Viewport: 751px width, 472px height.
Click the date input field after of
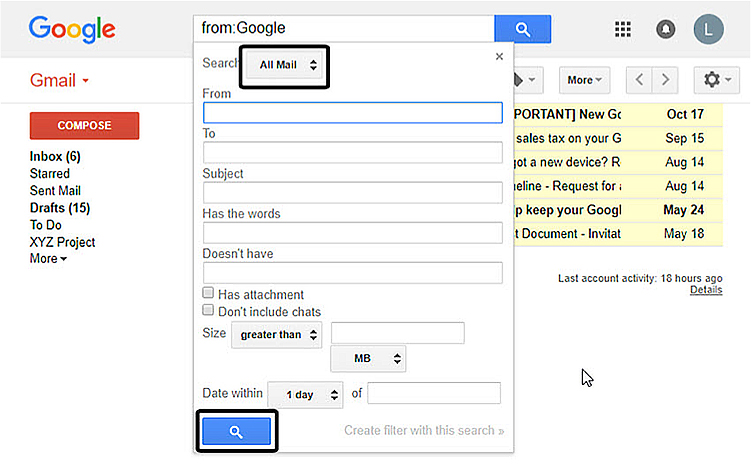(434, 393)
